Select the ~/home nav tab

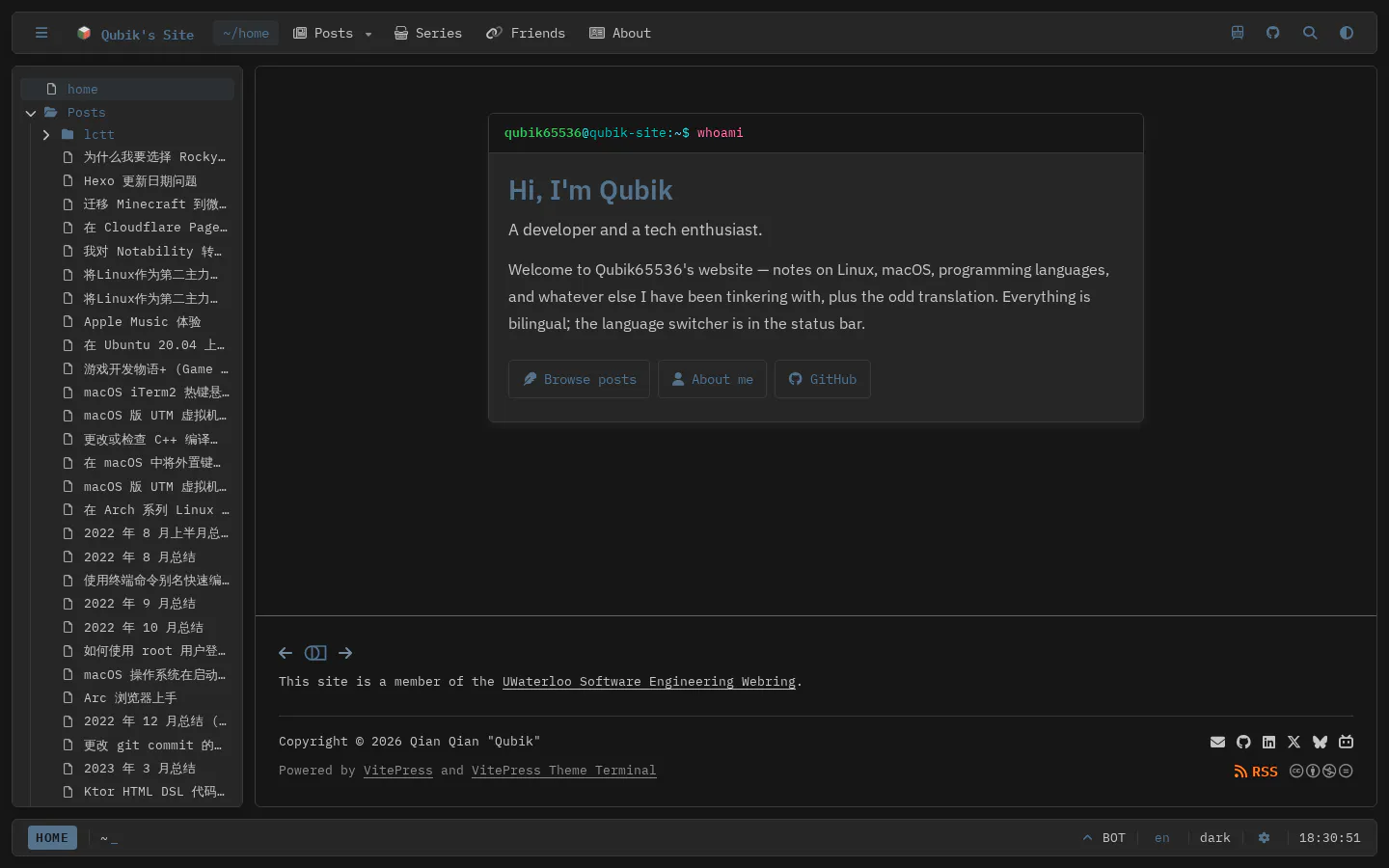(x=246, y=33)
